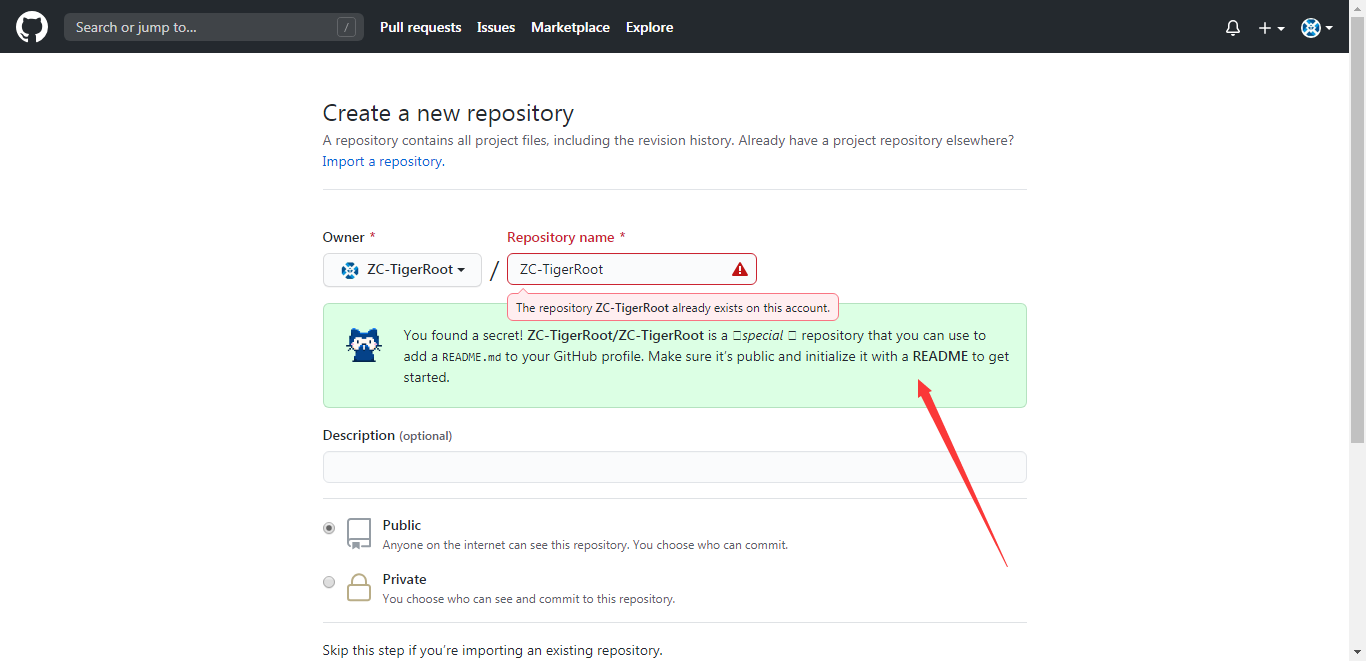Viewport: 1366px width, 661px height.
Task: Open Explore in navigation bar
Action: (649, 27)
